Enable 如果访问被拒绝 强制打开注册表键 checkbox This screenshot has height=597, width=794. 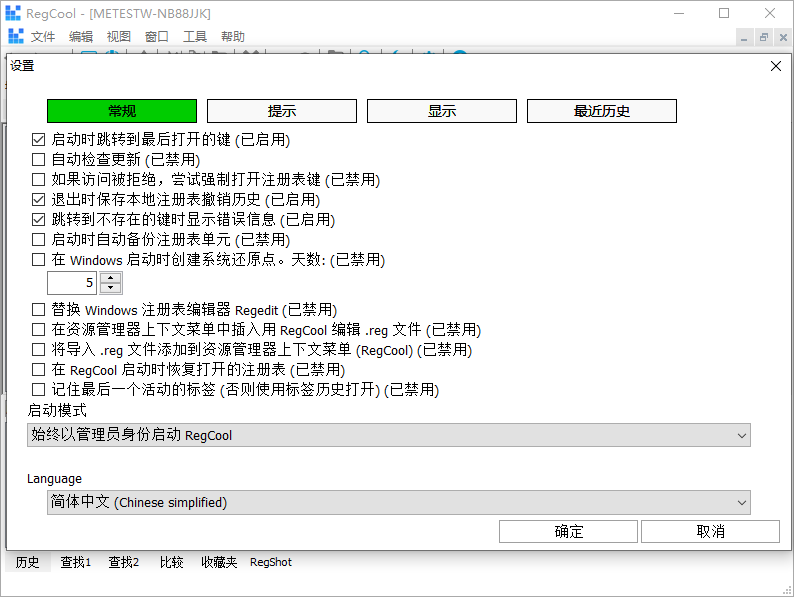click(38, 179)
